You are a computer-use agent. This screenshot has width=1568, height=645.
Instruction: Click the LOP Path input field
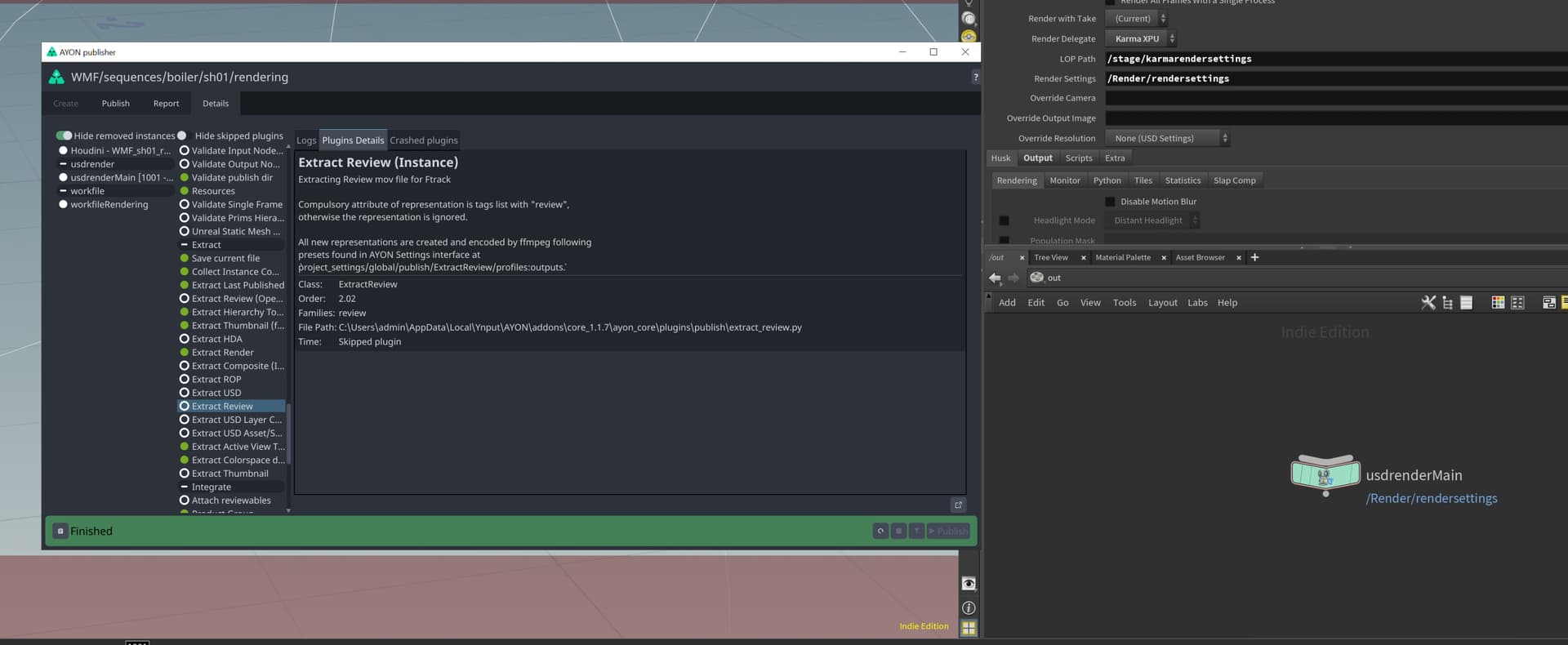(1336, 59)
